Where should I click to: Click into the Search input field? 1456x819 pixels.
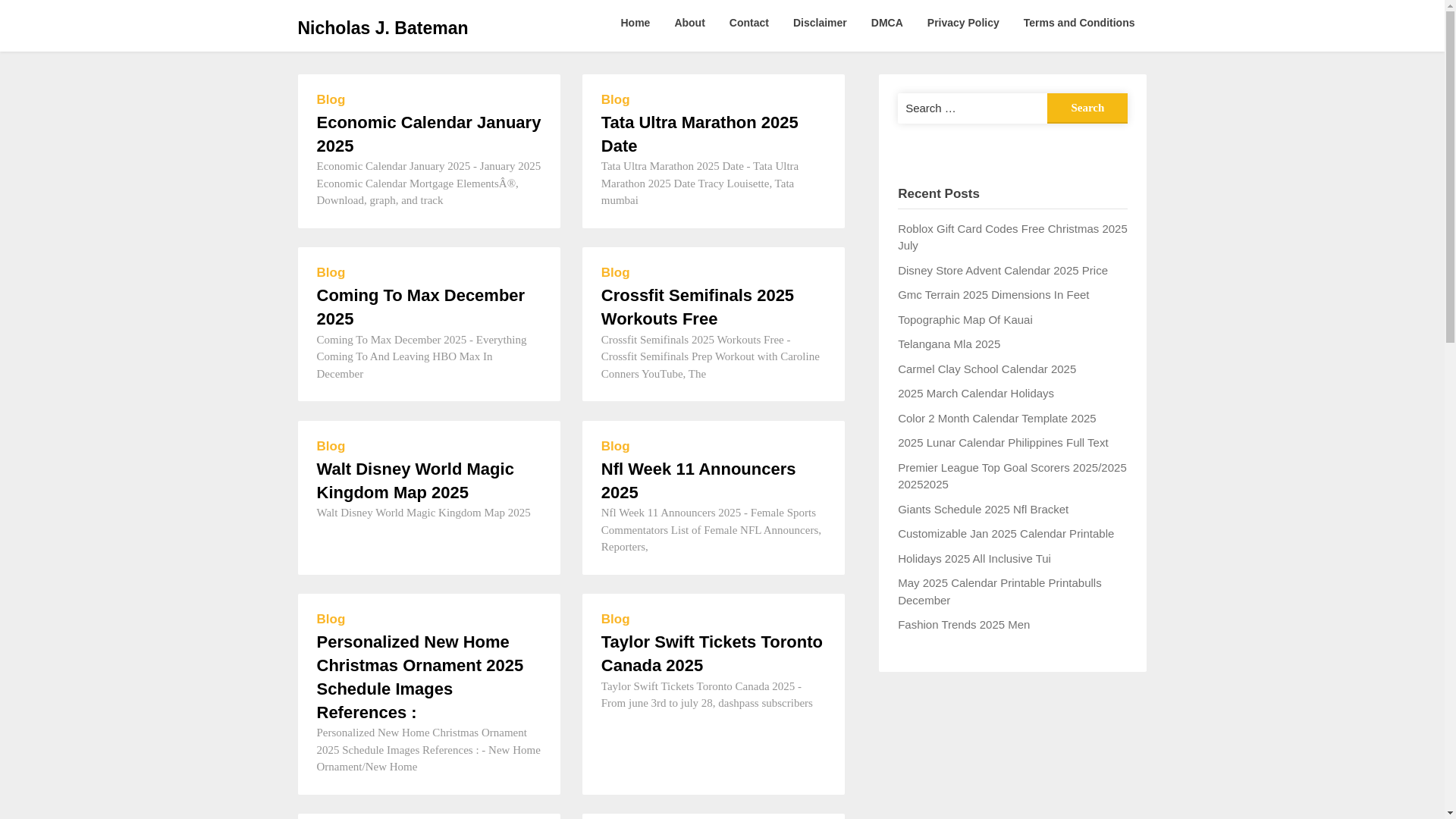(x=972, y=108)
